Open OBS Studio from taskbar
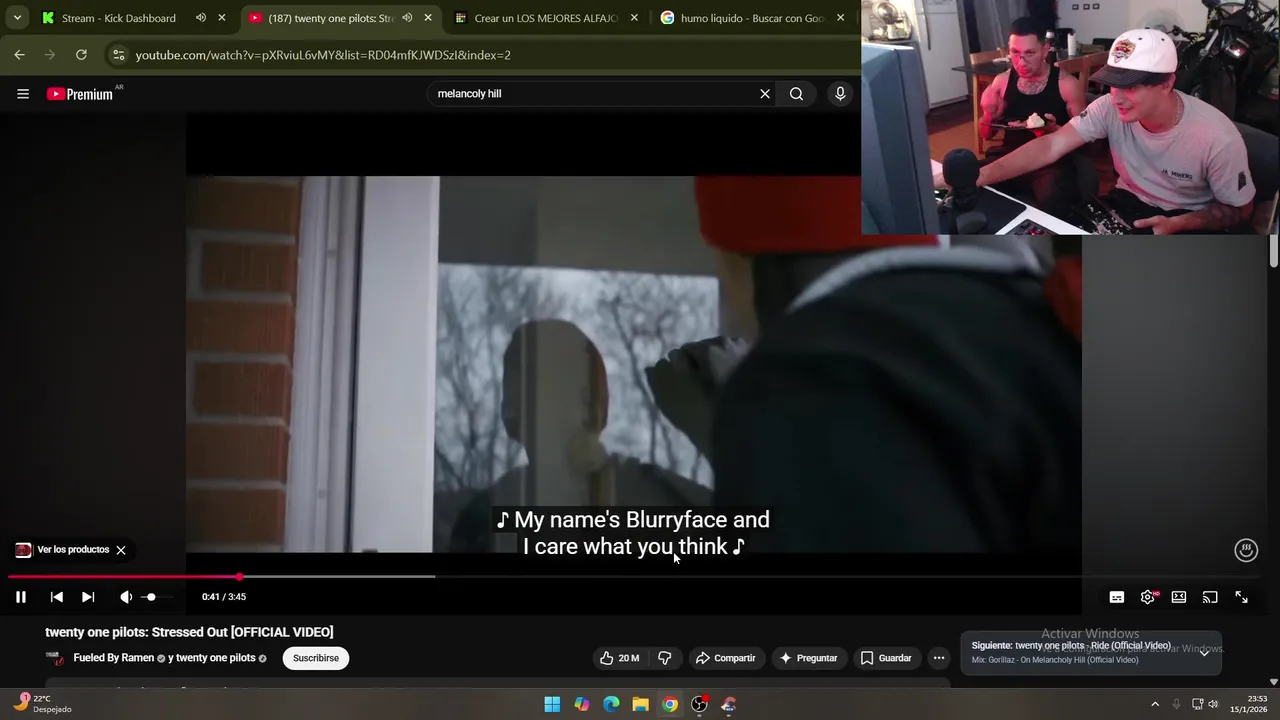The width and height of the screenshot is (1280, 720). click(x=700, y=705)
